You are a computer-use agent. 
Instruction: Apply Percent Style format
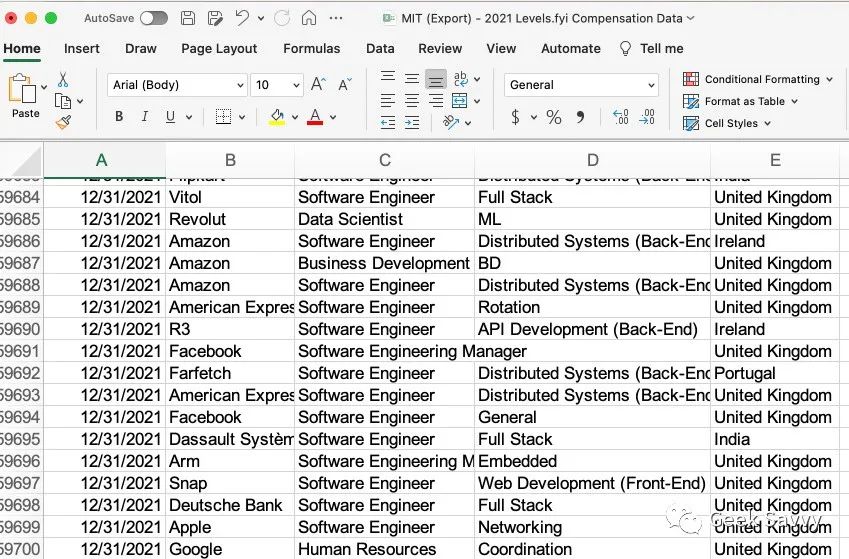point(553,117)
